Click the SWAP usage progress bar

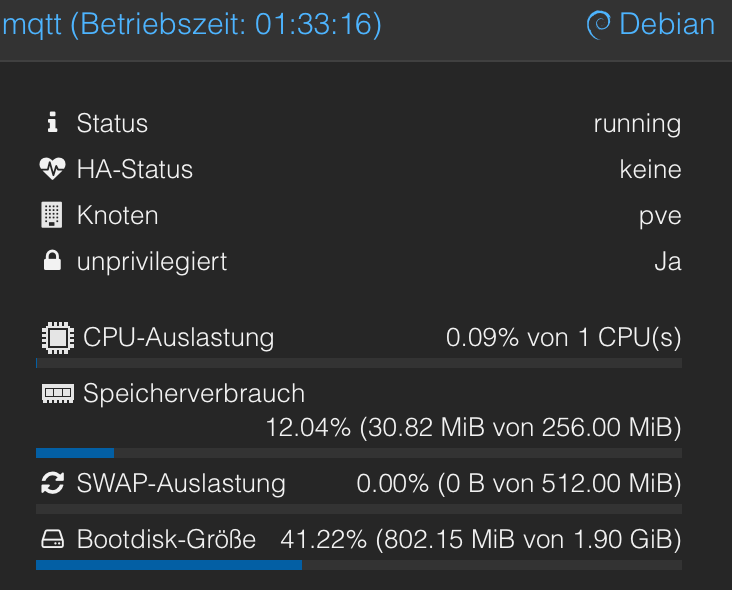tap(359, 509)
